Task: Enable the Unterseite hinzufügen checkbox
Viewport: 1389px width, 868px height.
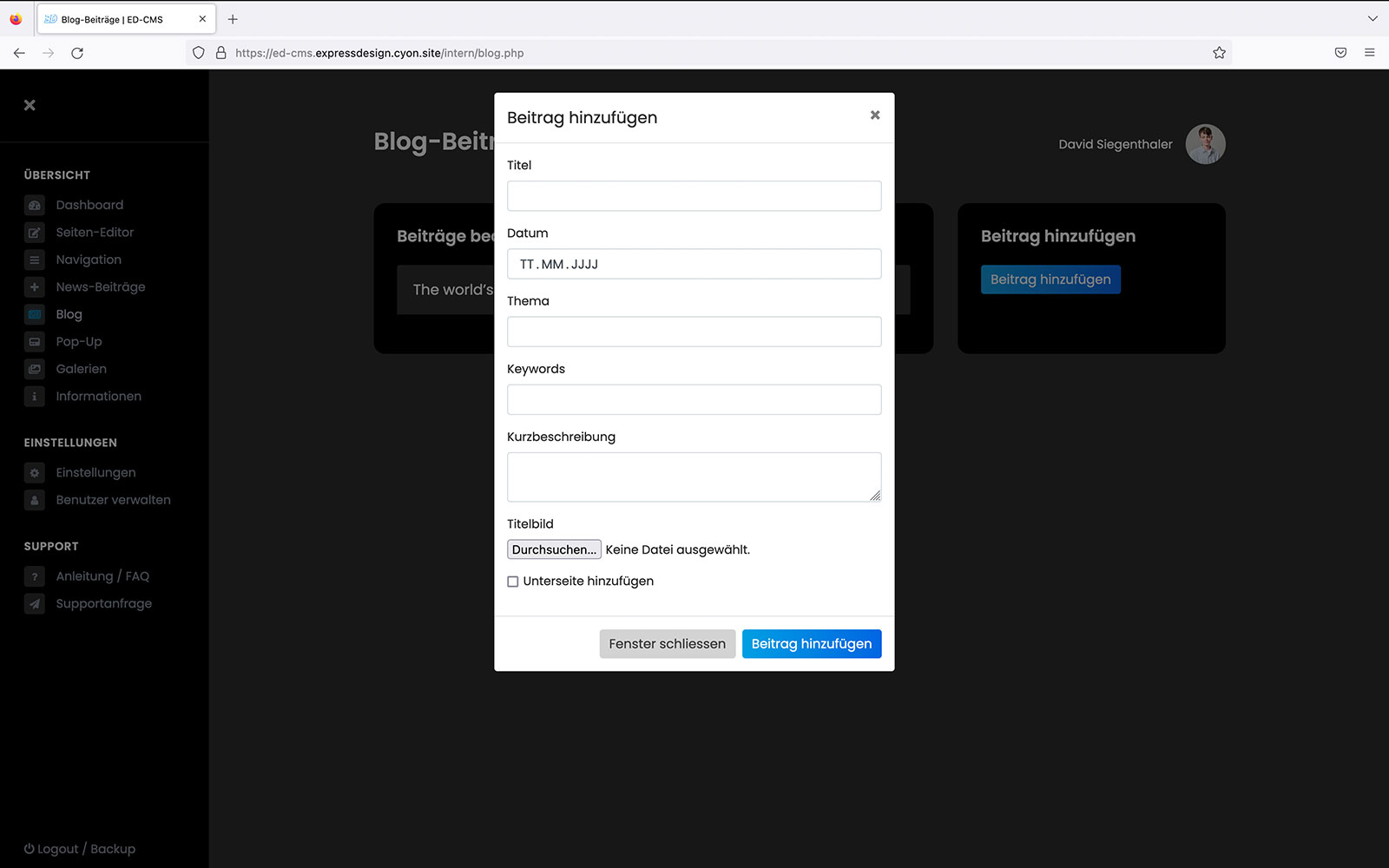Action: [x=513, y=582]
